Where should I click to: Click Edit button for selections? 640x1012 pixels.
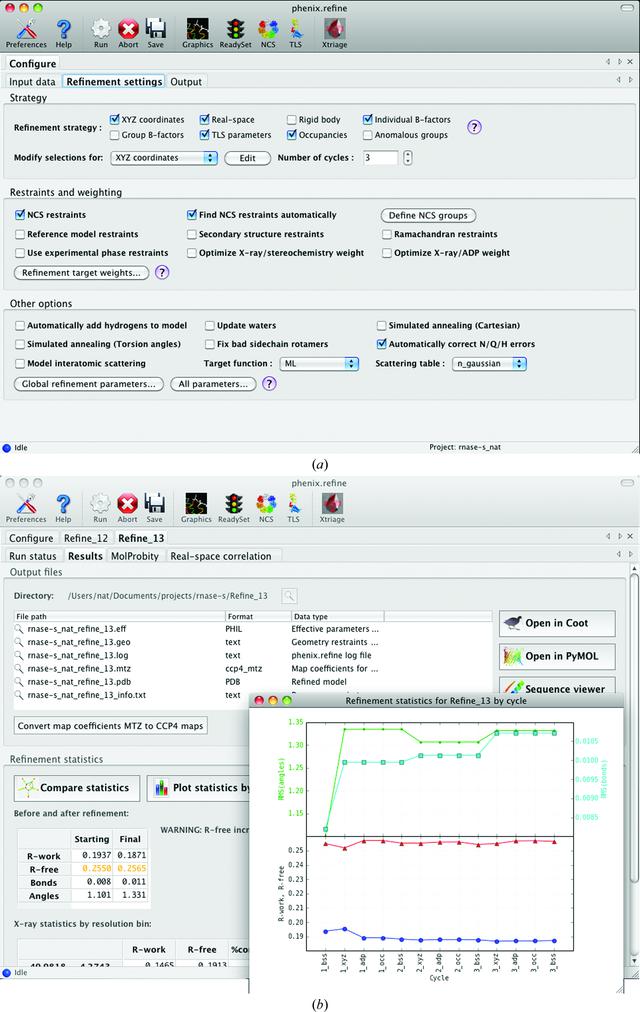click(248, 158)
